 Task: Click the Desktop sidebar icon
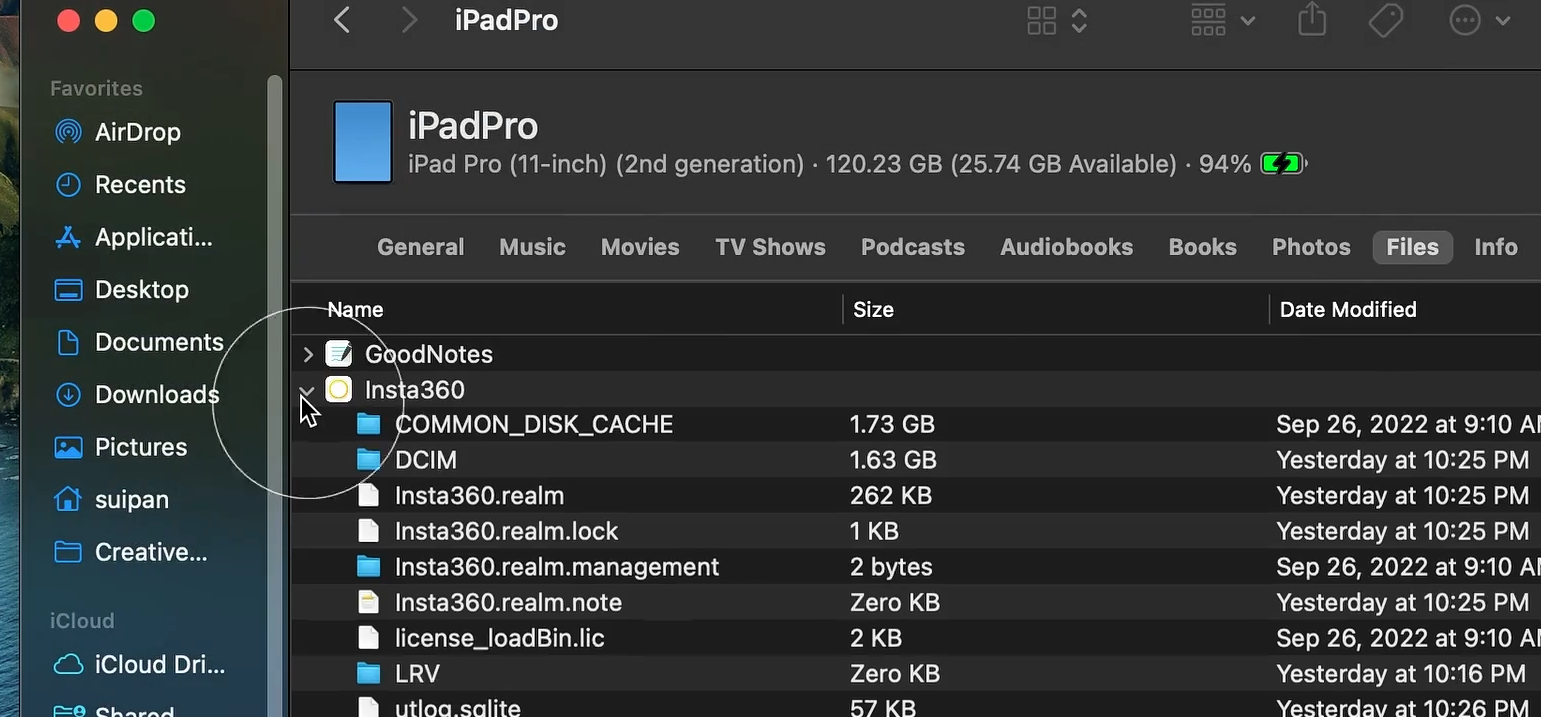coord(68,290)
